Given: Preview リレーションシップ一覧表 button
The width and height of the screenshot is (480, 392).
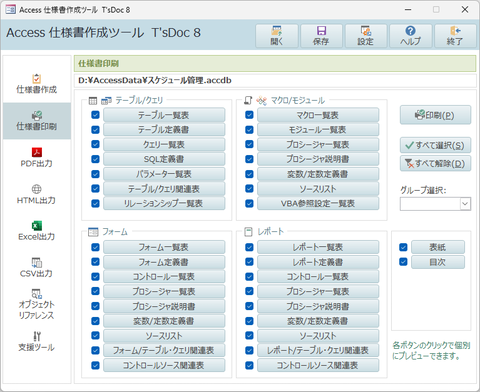Looking at the screenshot, I should (164, 203).
